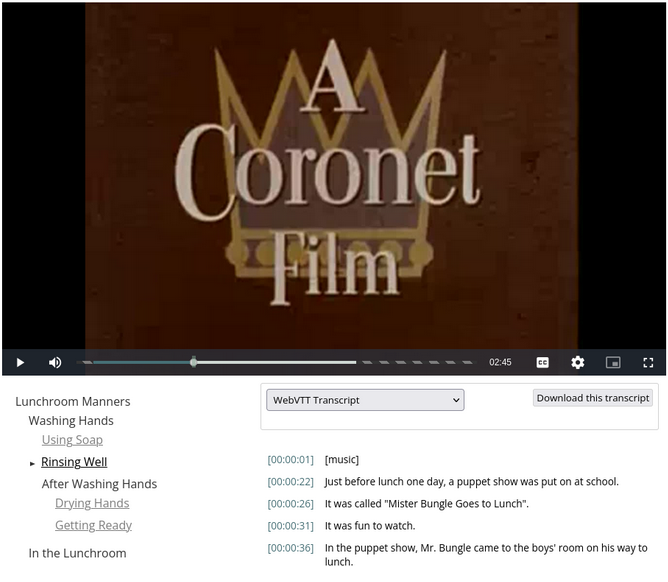Click the Mister Bungle Goes to Lunch line

click(426, 504)
